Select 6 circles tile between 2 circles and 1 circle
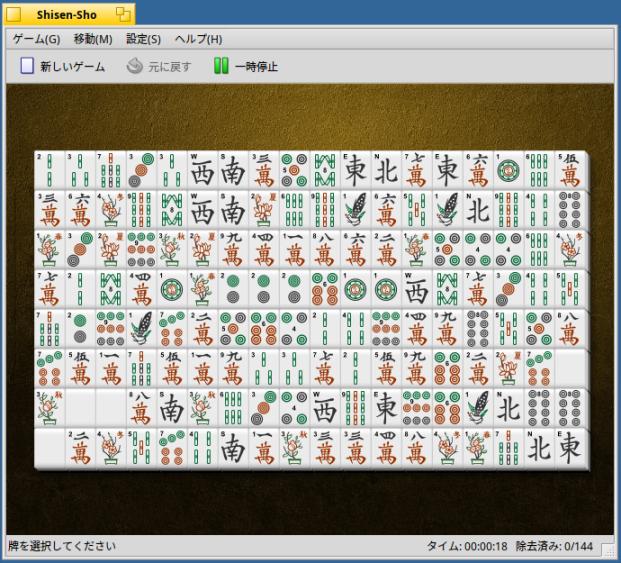 [x=325, y=289]
